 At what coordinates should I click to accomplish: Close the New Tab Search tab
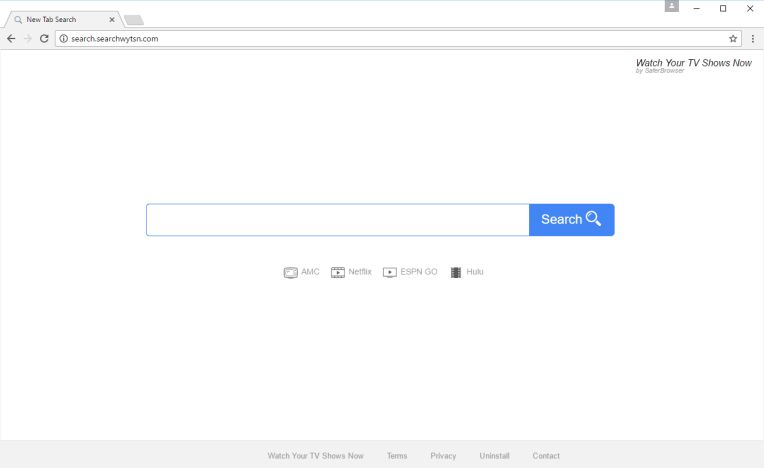coord(112,19)
